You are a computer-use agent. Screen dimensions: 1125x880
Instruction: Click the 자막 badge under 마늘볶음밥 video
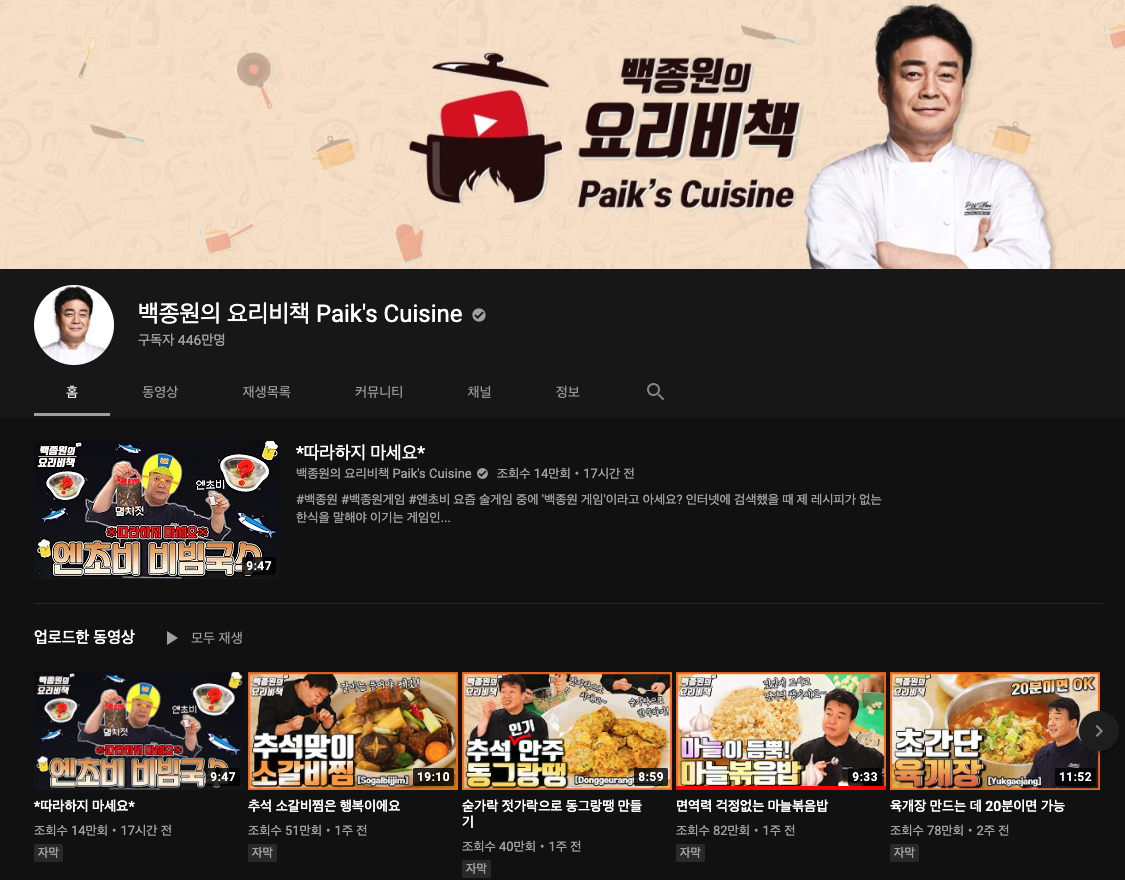tap(690, 852)
